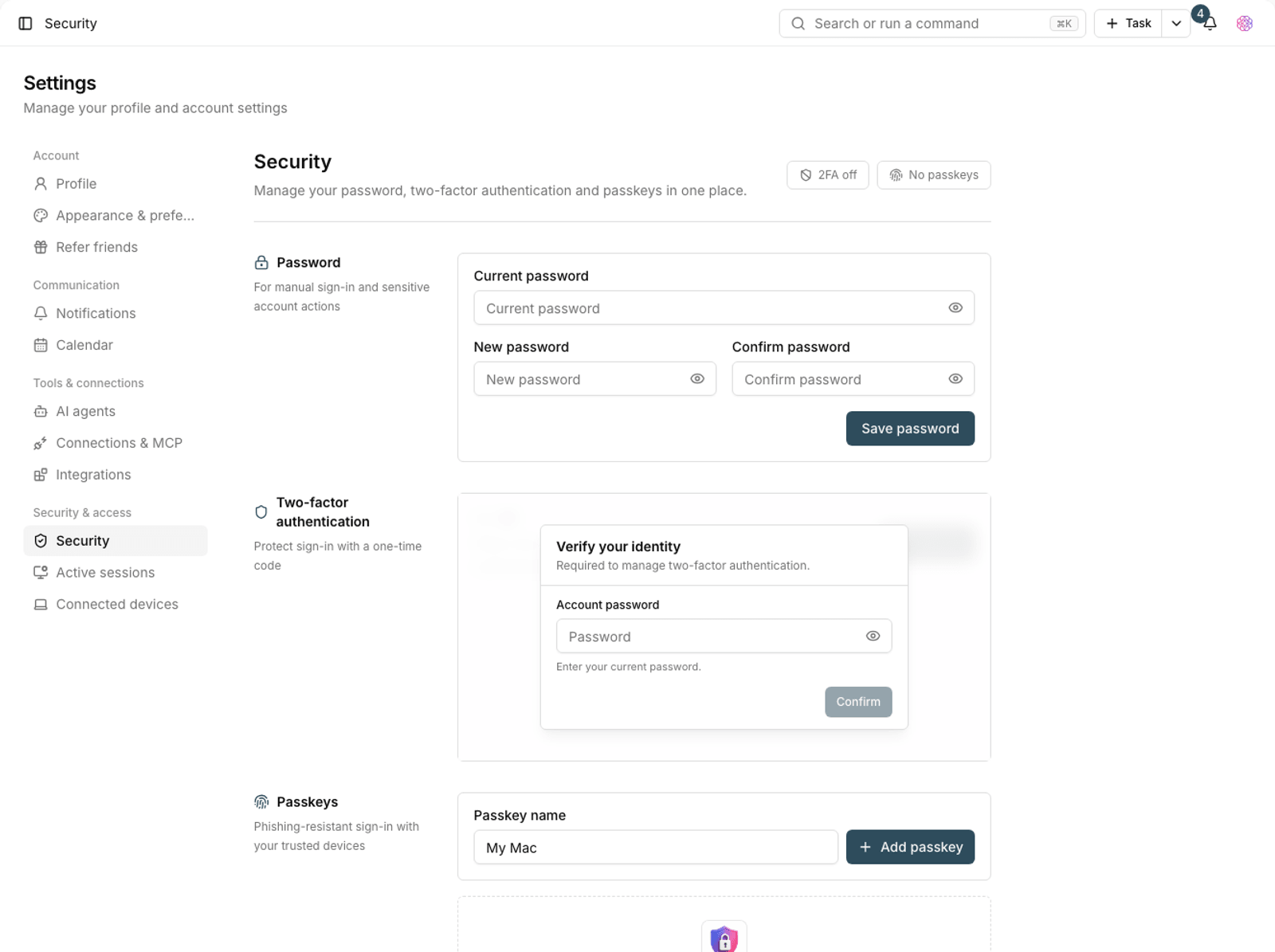The image size is (1275, 952).
Task: Click the Connected devices laptop icon
Action: pyautogui.click(x=41, y=605)
